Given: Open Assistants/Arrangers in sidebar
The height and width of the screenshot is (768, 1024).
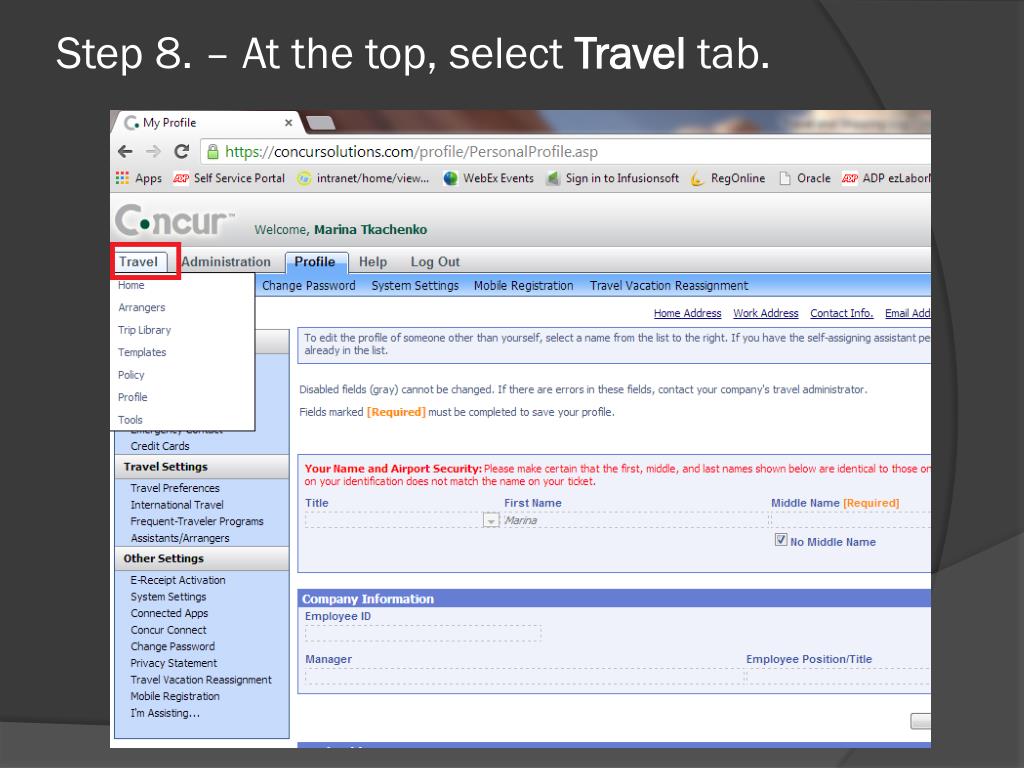Looking at the screenshot, I should coord(180,538).
